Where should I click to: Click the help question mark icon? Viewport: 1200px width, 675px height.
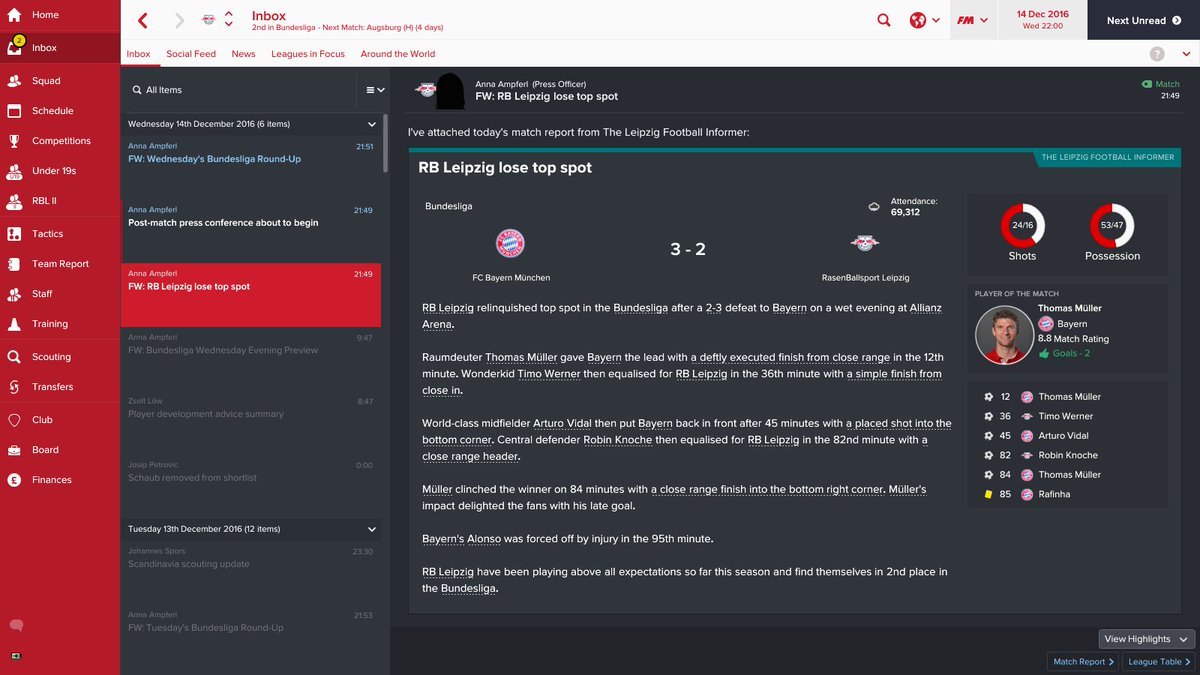pos(1157,54)
